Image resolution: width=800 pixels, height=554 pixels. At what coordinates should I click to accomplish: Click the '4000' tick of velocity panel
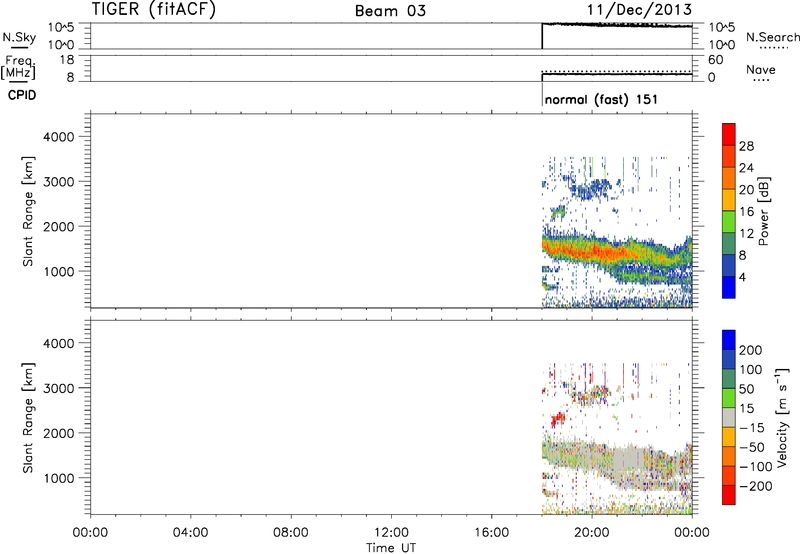[58, 343]
